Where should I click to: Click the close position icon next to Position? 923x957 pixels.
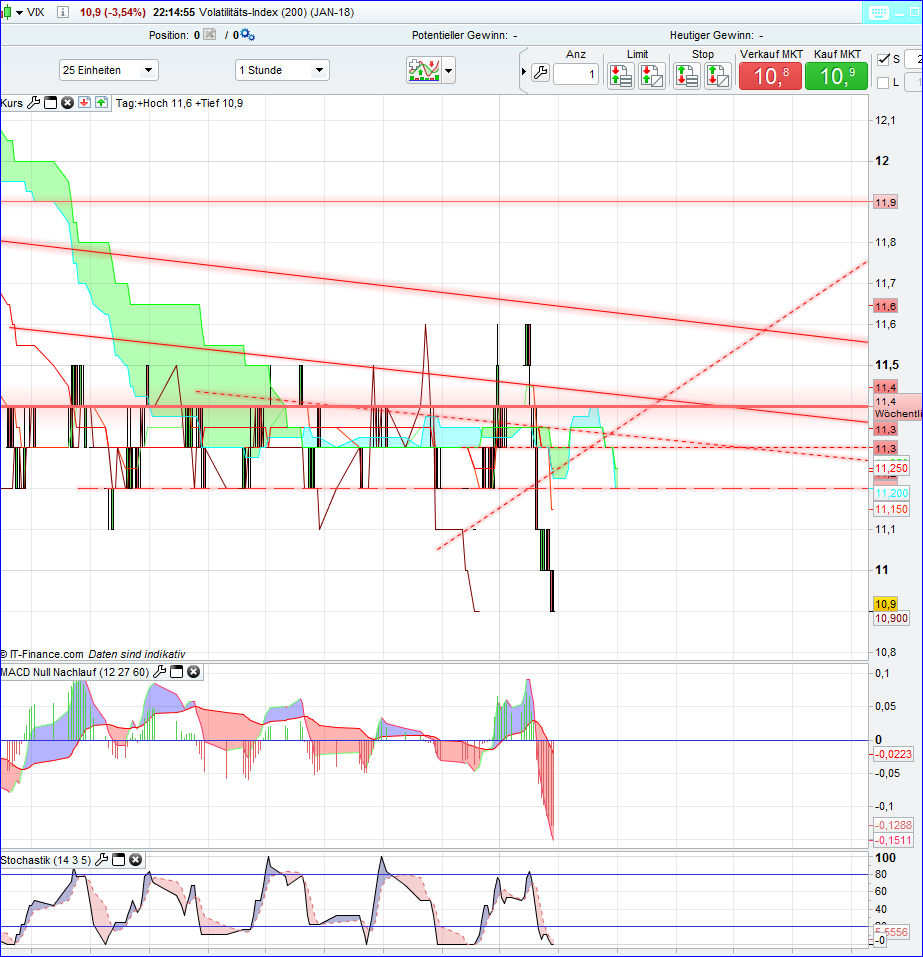tap(209, 35)
